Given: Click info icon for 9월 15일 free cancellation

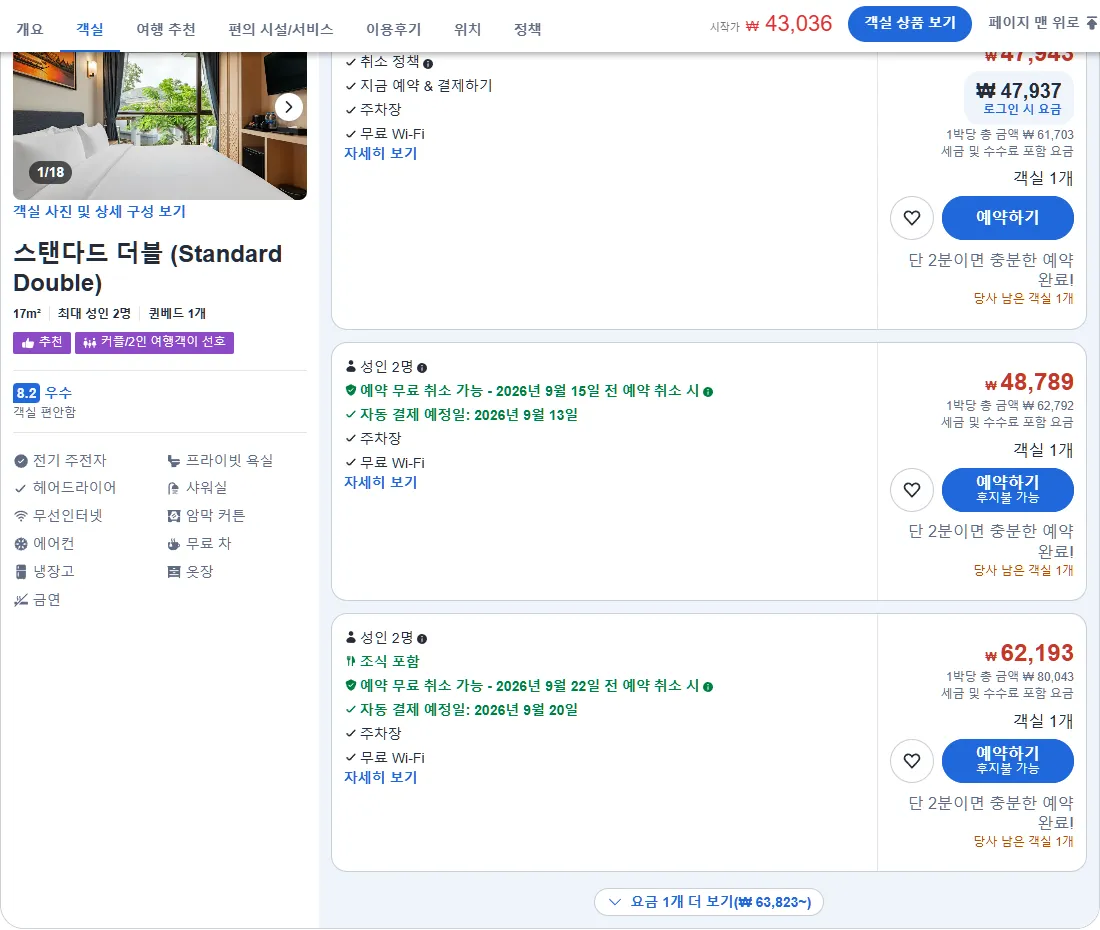Looking at the screenshot, I should (x=708, y=391).
